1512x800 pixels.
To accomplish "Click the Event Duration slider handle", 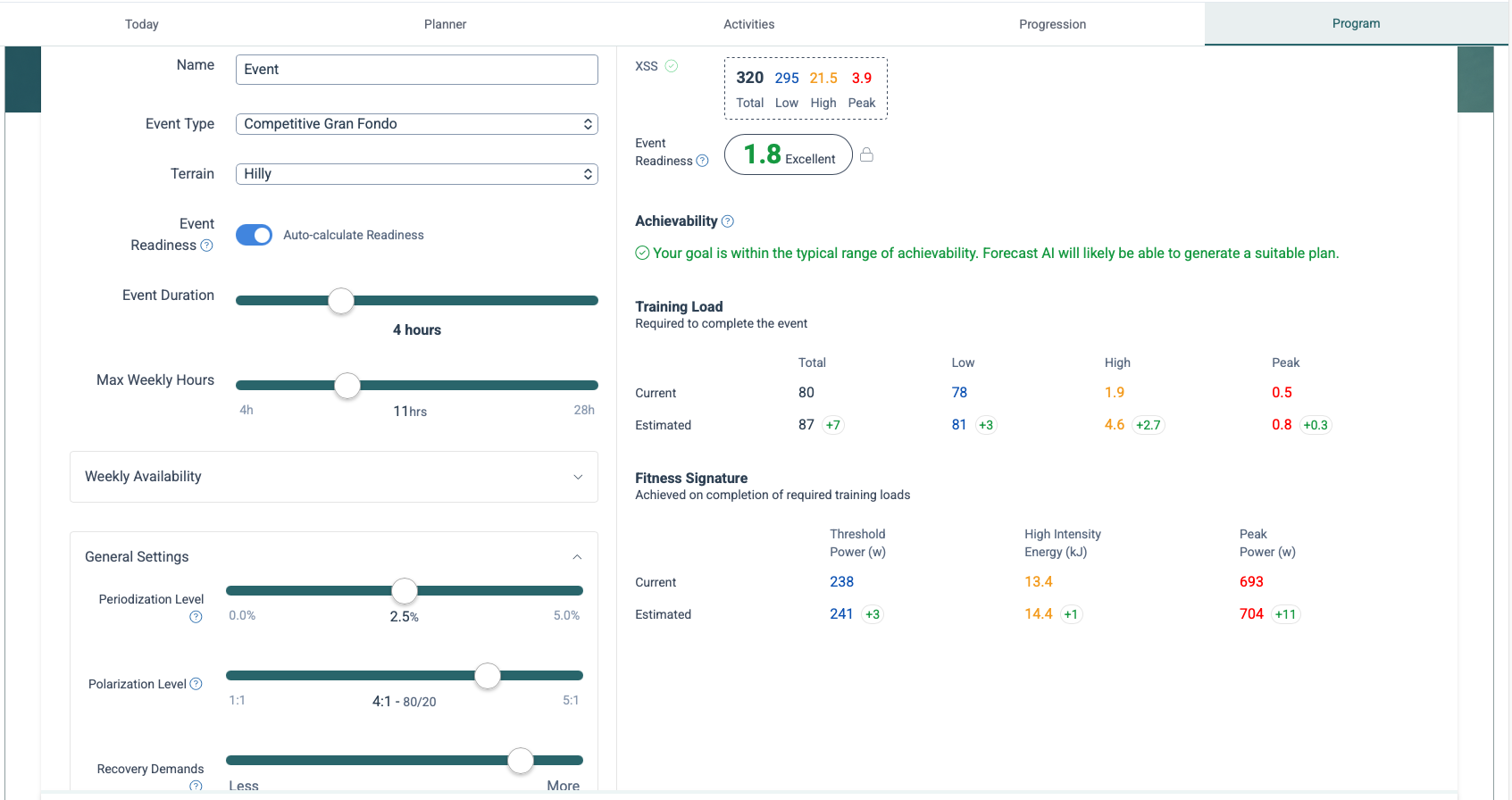I will tap(341, 301).
